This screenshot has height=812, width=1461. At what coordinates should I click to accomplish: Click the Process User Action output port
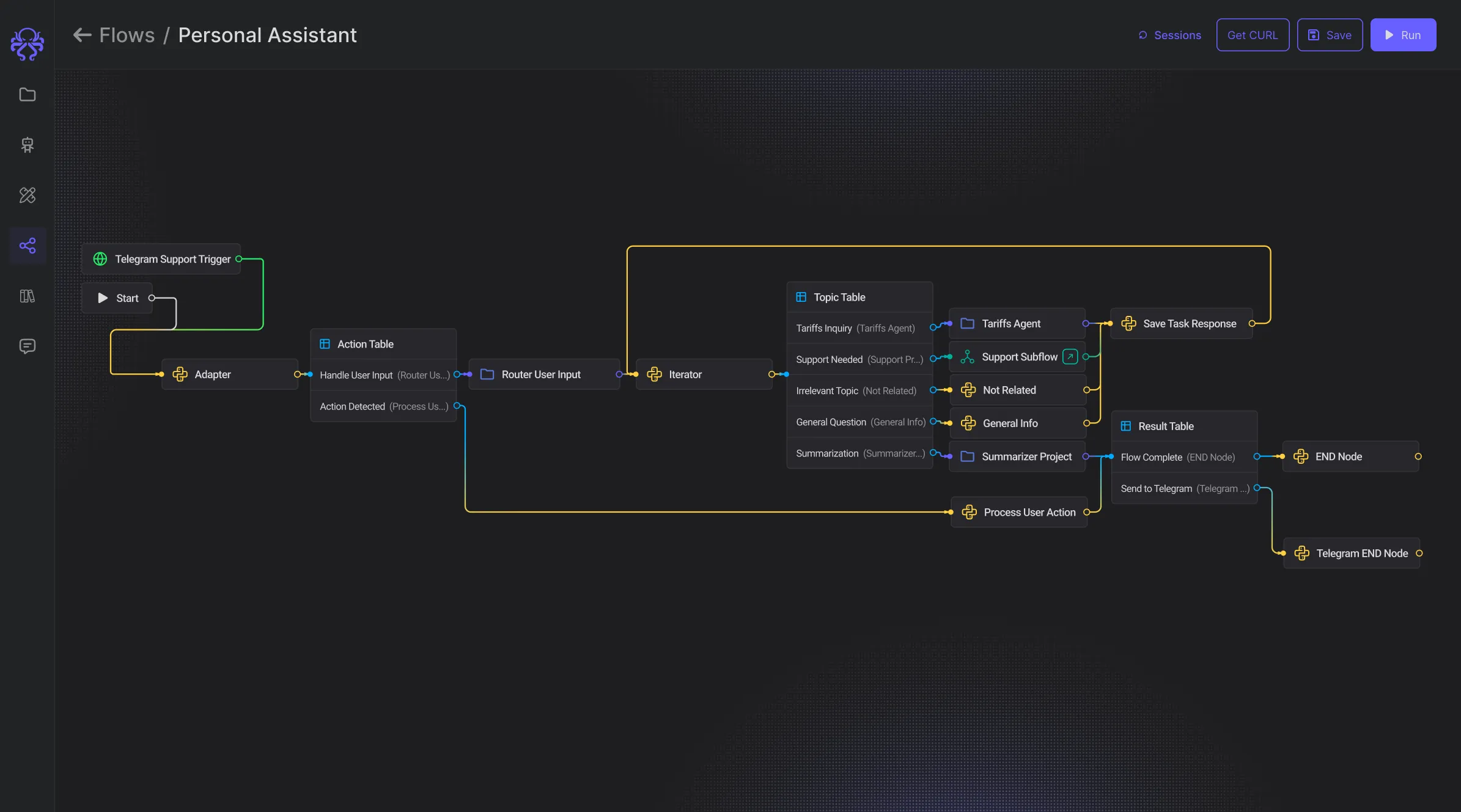pyautogui.click(x=1086, y=512)
